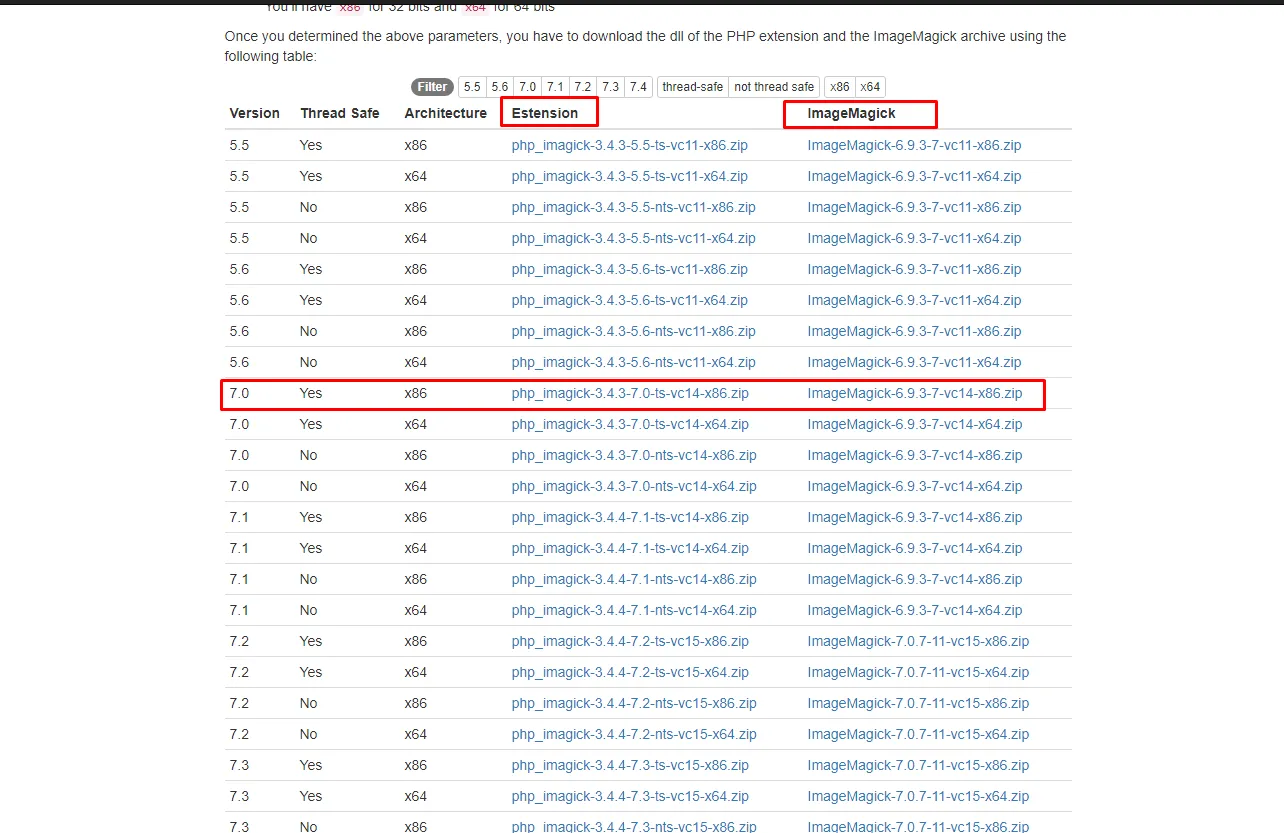Enable the not thread safe filter
1284x833 pixels.
point(774,87)
